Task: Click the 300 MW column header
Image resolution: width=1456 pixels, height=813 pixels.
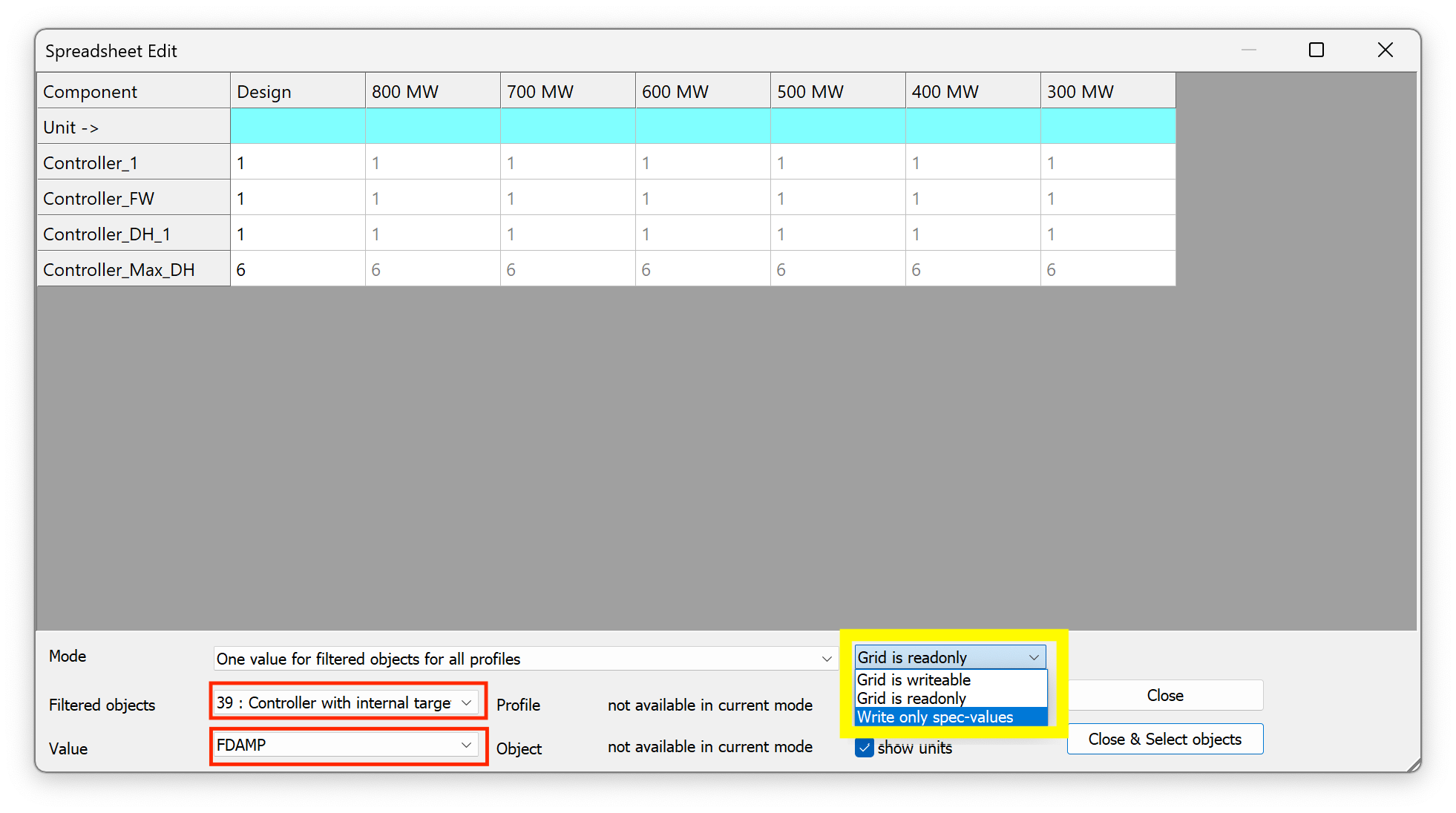Action: 1107,91
